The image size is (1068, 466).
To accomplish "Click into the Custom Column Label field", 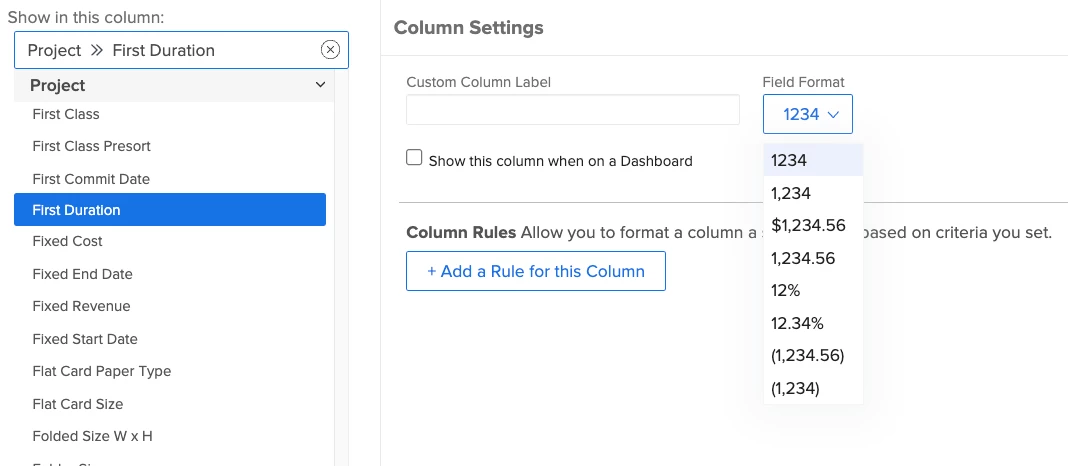I will tap(572, 110).
